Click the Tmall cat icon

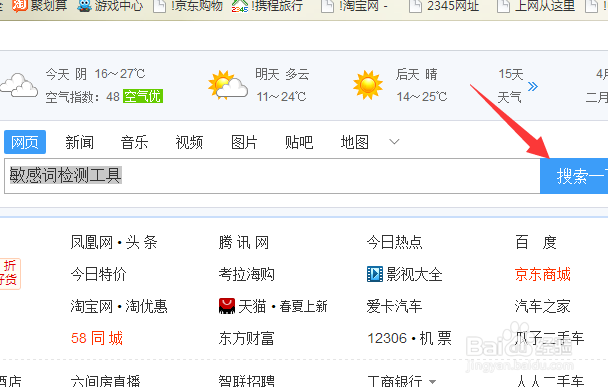[x=227, y=306]
